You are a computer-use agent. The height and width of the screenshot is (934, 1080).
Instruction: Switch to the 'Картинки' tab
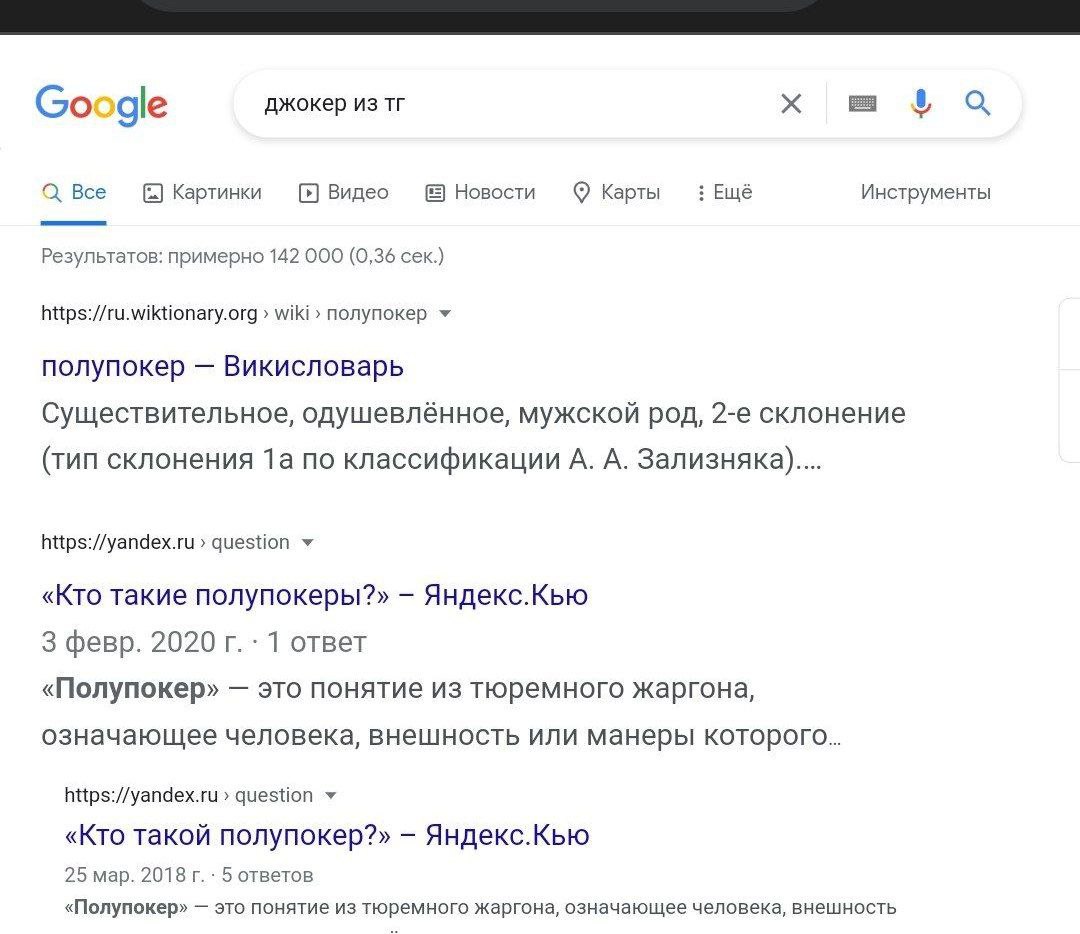202,192
